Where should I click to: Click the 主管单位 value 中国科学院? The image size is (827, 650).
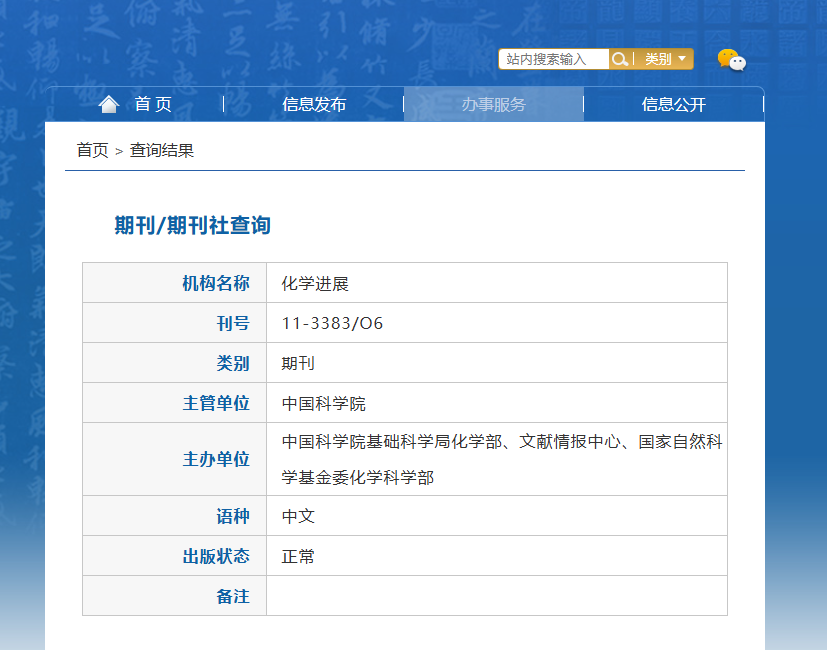[x=323, y=404]
